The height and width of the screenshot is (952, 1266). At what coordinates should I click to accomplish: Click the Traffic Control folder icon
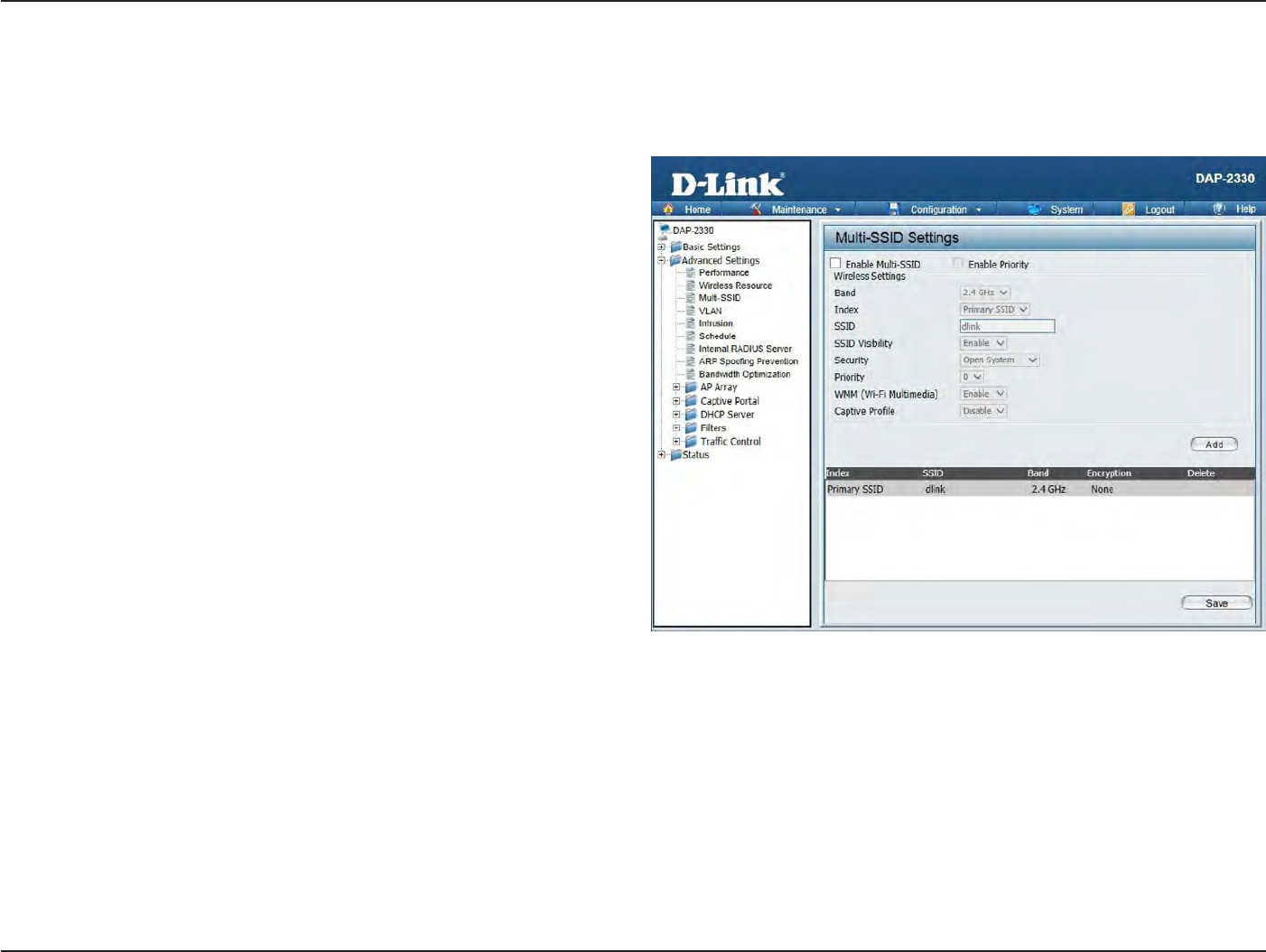click(x=691, y=442)
